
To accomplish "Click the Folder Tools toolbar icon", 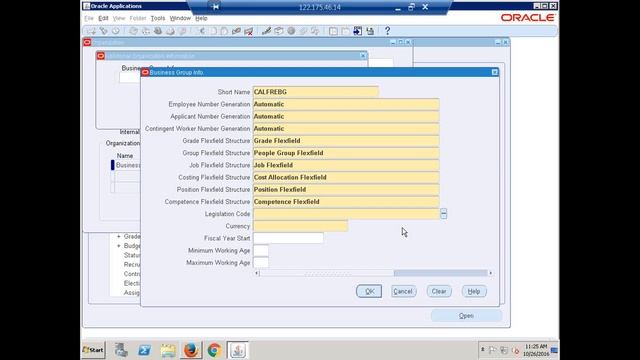I will pos(315,31).
